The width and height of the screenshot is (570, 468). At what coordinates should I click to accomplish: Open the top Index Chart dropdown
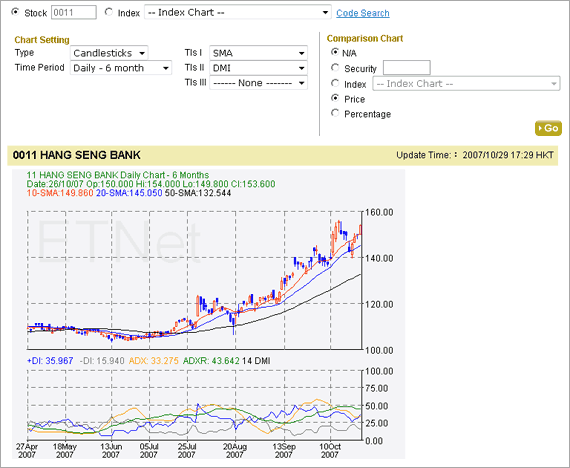point(238,12)
